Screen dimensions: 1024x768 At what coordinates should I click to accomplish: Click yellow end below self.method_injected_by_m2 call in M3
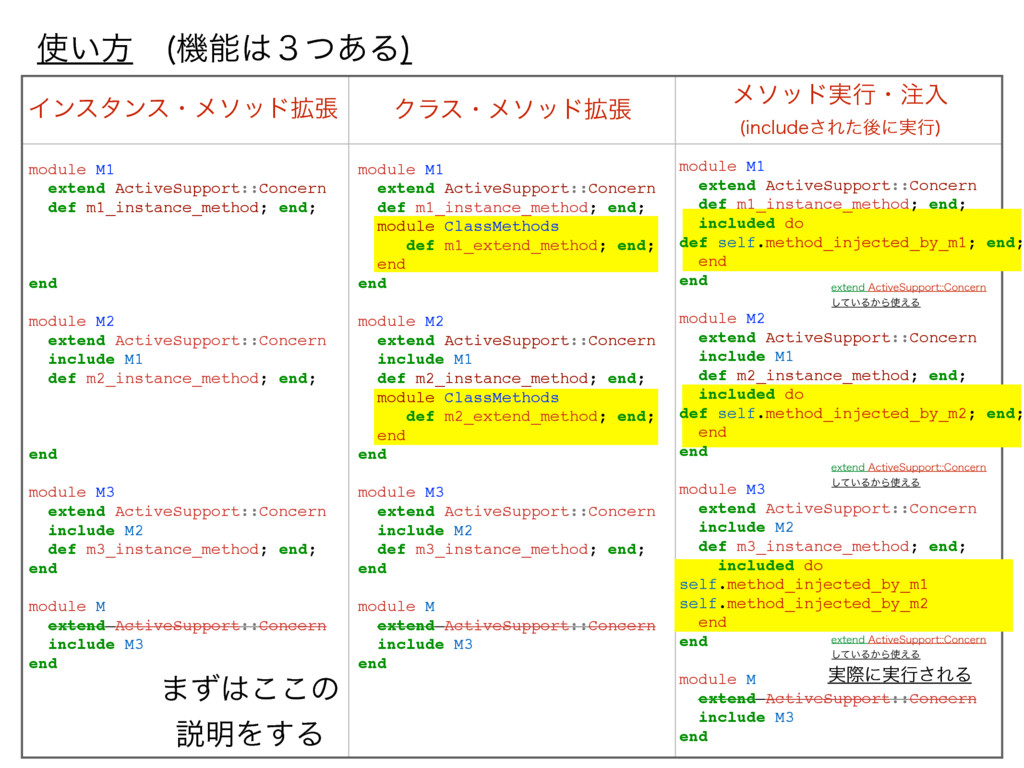pos(712,623)
